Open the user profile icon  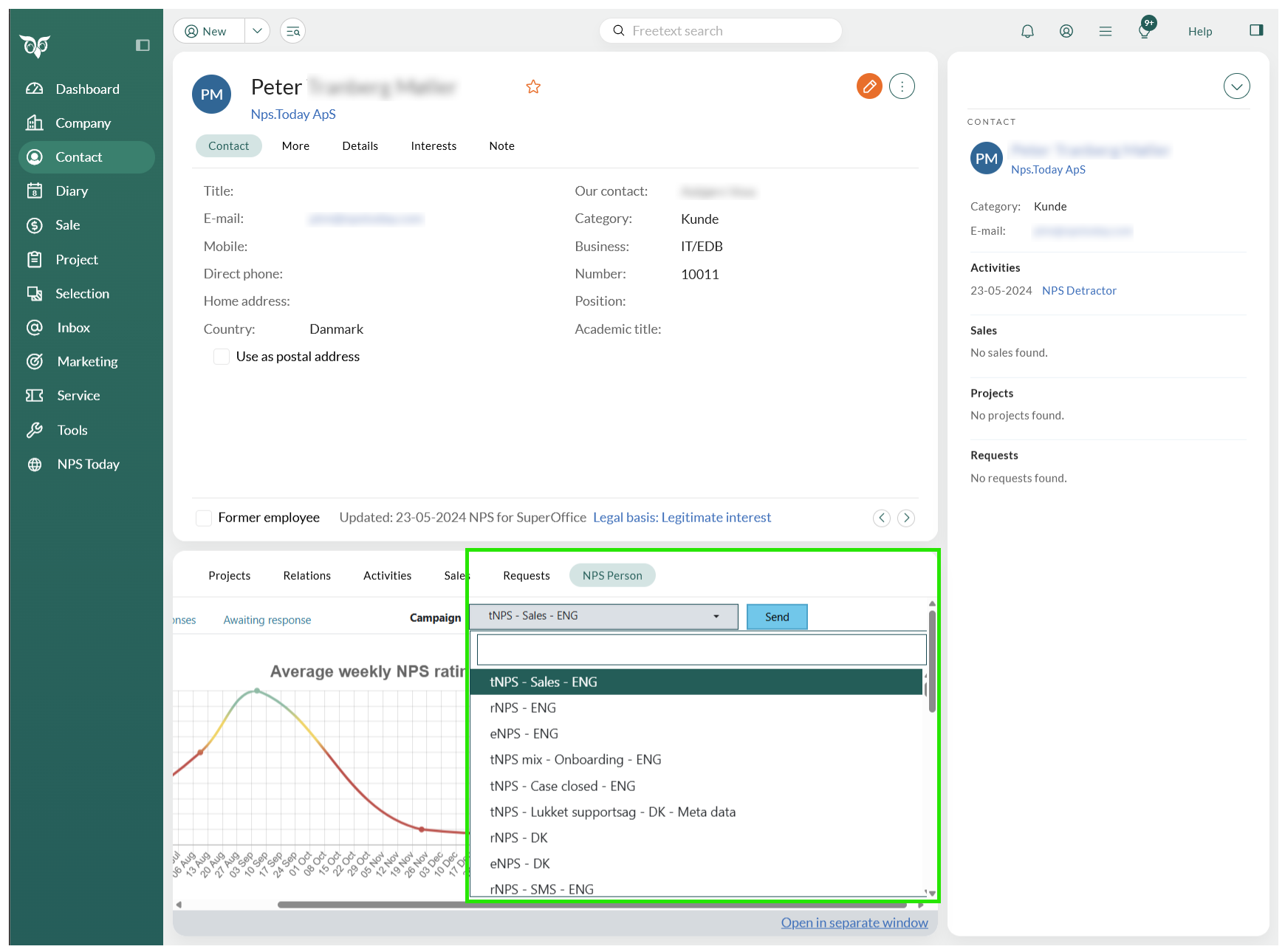(x=1066, y=31)
